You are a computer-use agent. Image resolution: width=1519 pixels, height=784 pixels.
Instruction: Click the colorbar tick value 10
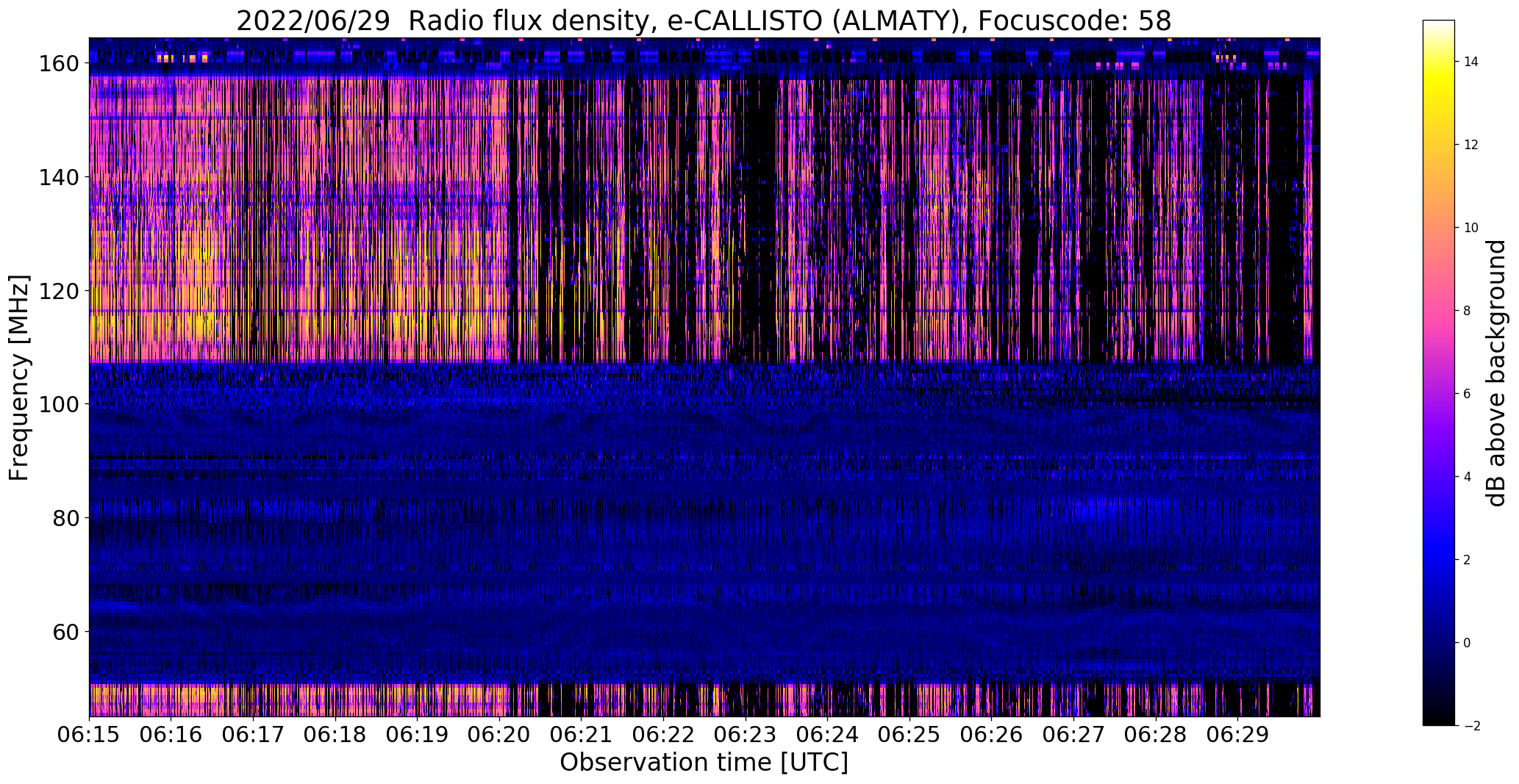[1471, 228]
